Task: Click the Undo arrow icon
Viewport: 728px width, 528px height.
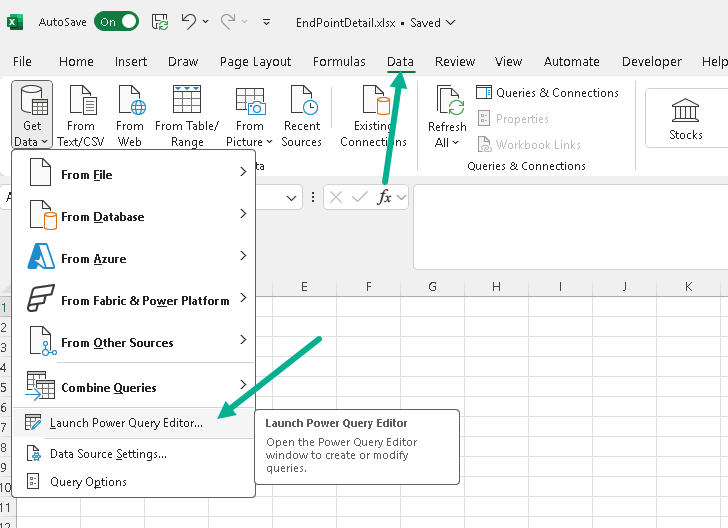Action: [189, 22]
